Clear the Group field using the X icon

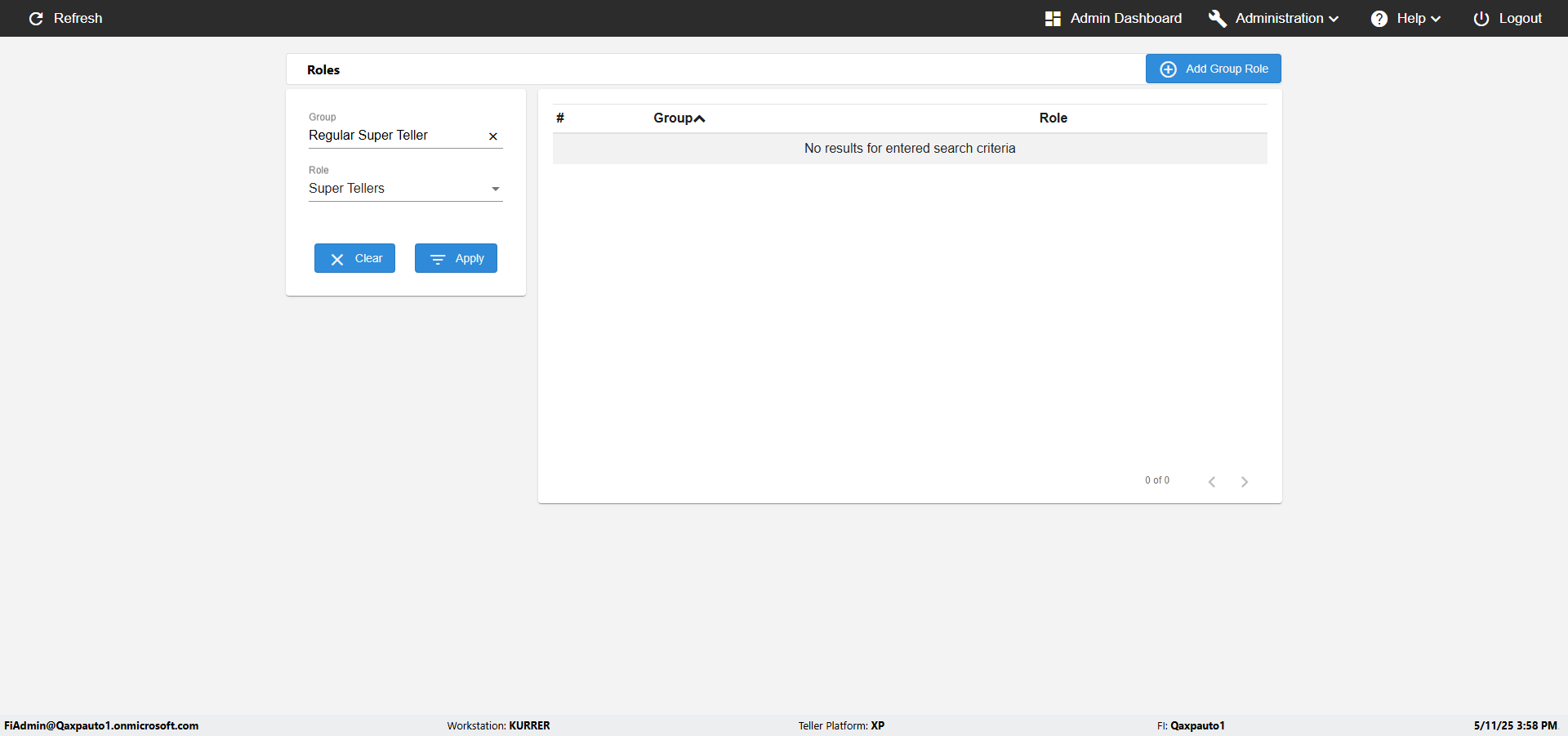(x=493, y=136)
